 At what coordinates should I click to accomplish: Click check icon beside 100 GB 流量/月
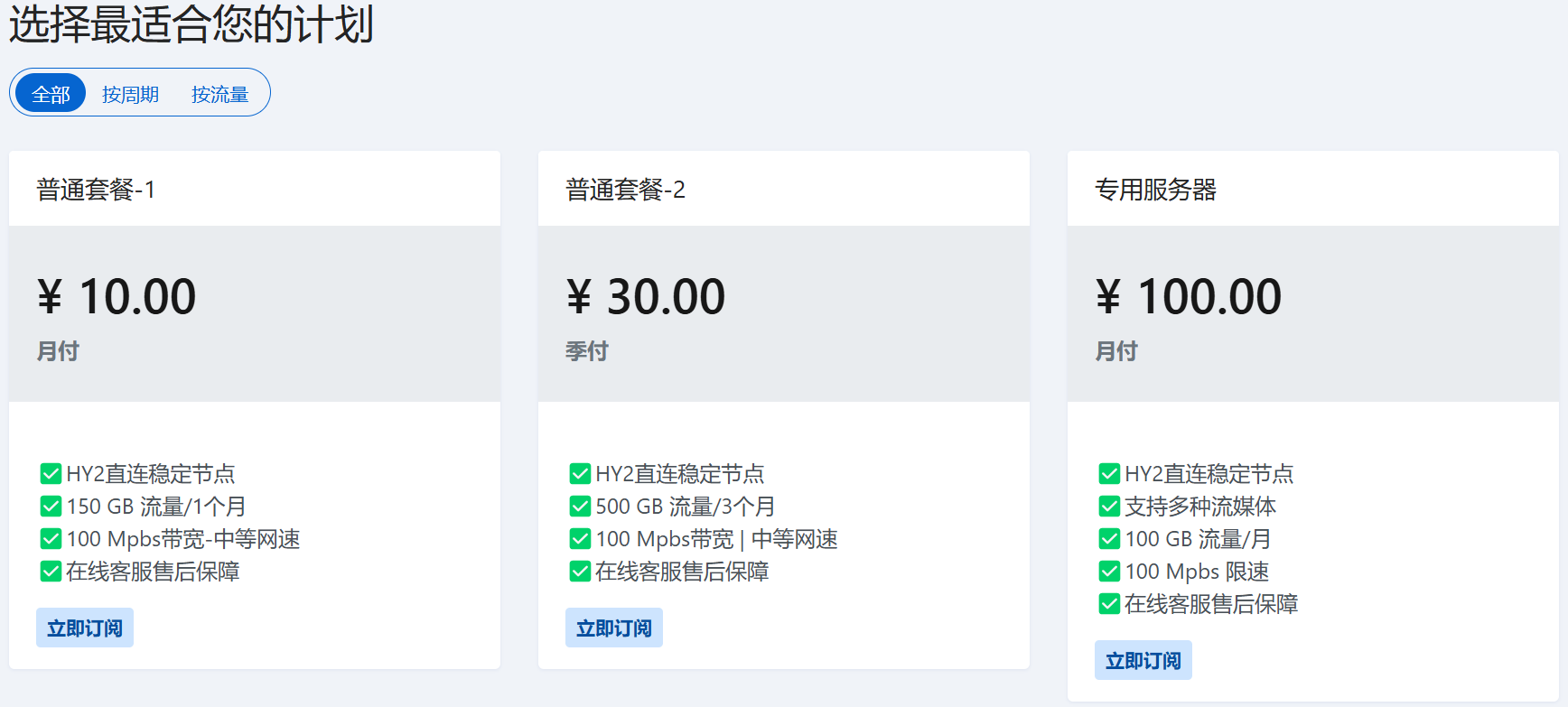(1109, 538)
